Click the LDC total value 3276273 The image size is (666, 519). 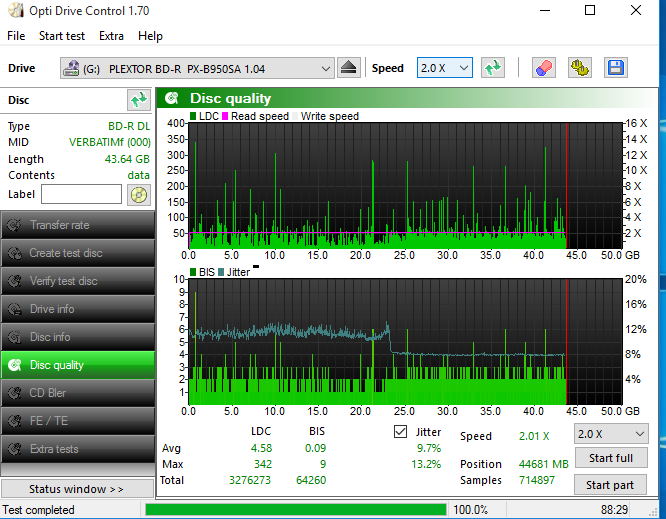250,480
